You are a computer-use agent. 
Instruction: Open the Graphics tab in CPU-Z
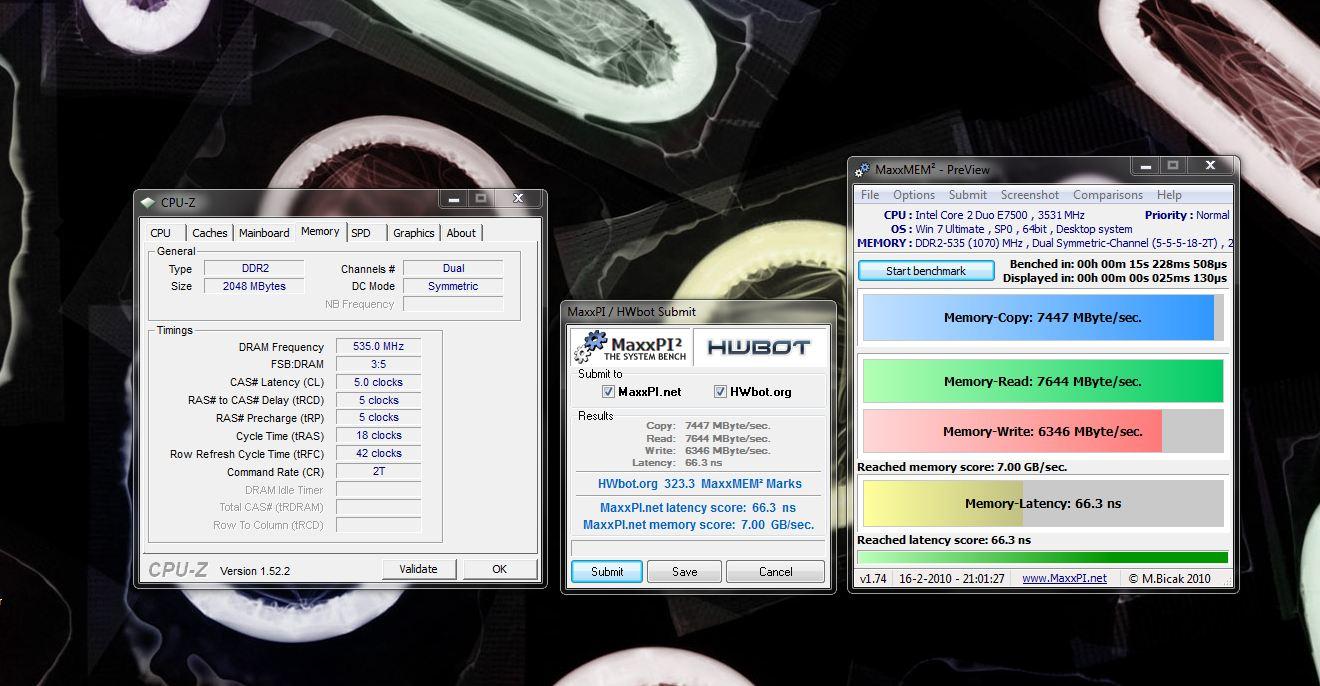pyautogui.click(x=414, y=233)
